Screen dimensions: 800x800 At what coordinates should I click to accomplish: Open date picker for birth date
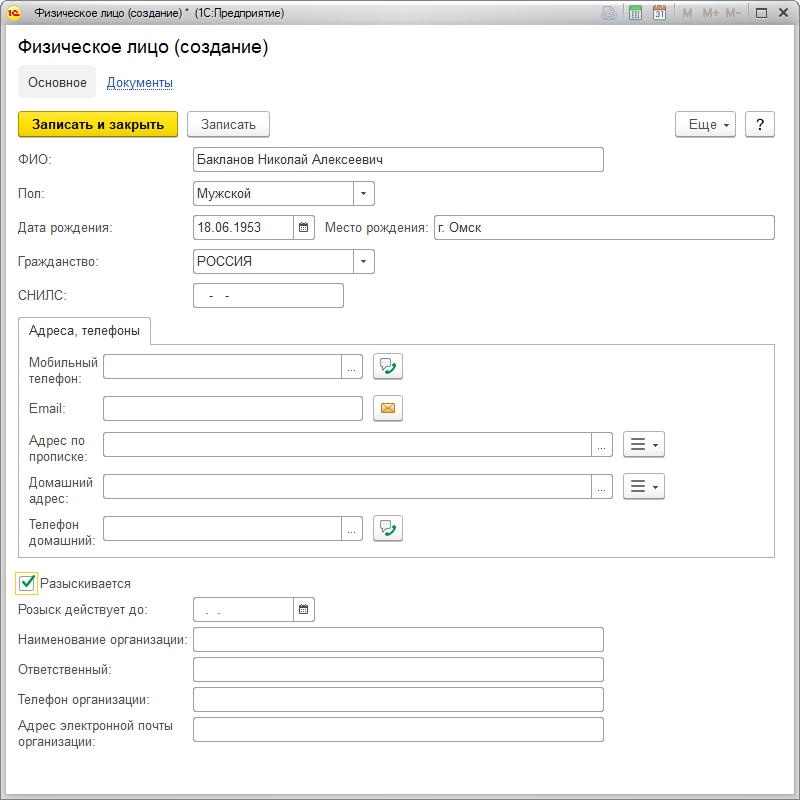[x=304, y=228]
